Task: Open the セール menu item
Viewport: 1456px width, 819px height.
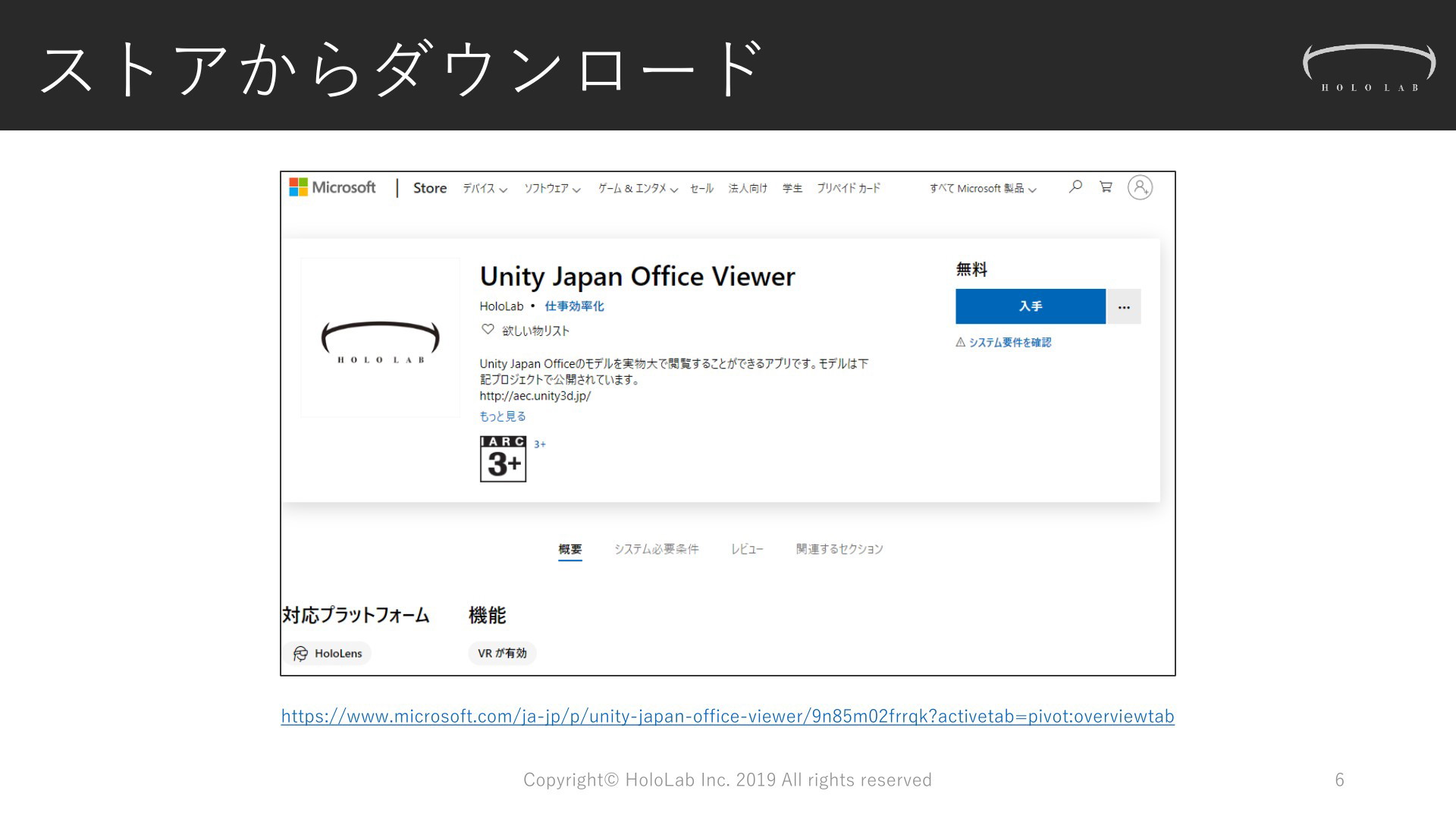Action: (x=701, y=189)
